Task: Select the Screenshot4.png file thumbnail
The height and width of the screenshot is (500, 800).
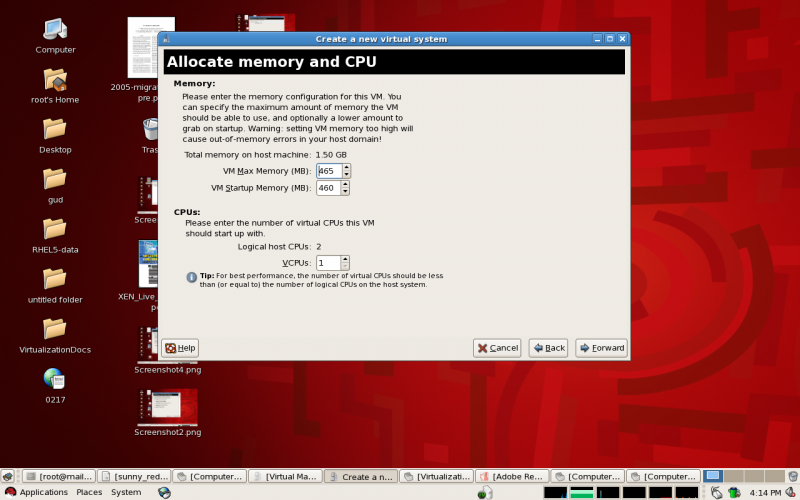Action: pos(148,344)
